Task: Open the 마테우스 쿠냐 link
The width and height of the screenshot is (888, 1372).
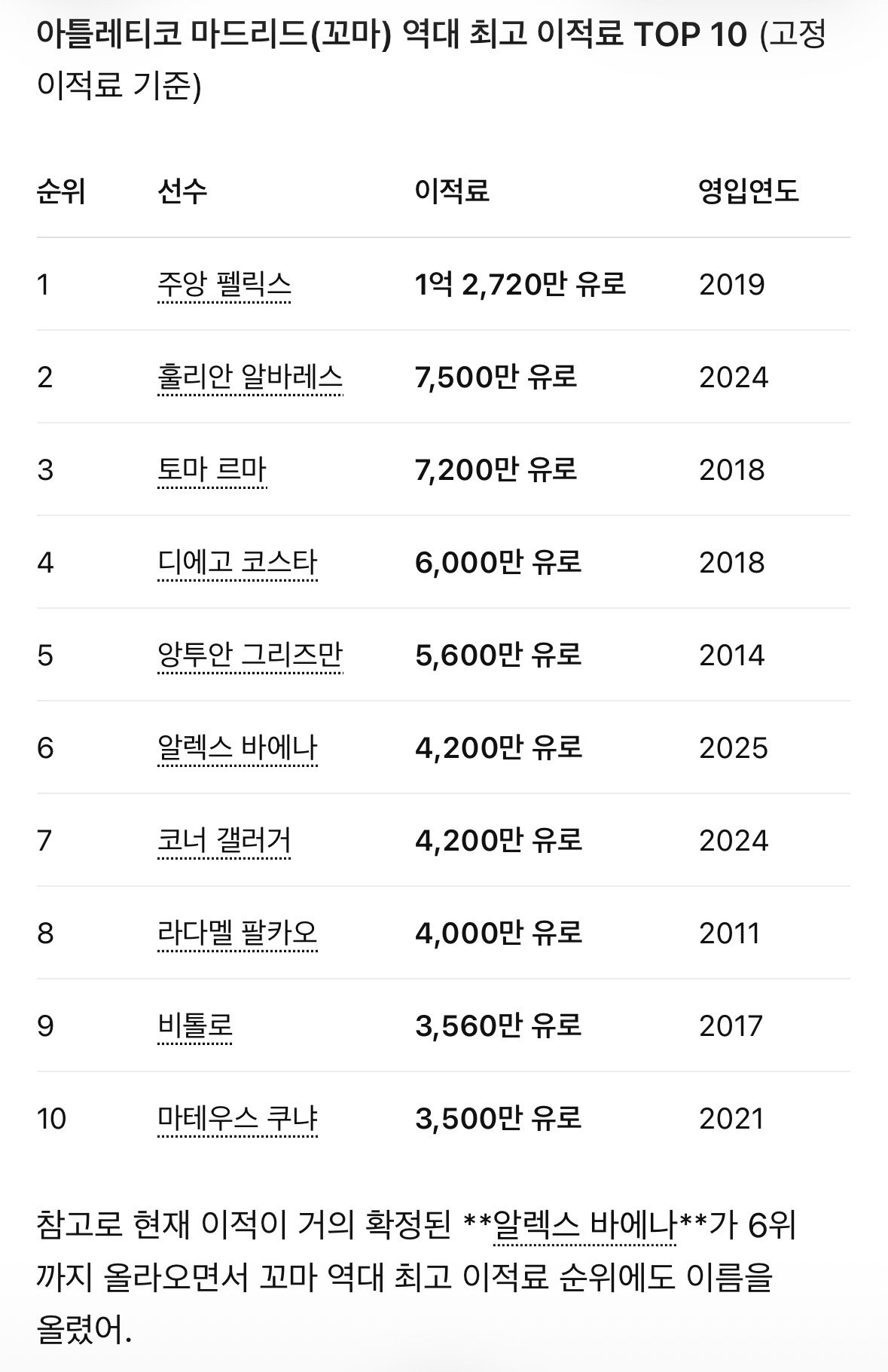Action: tap(237, 1119)
